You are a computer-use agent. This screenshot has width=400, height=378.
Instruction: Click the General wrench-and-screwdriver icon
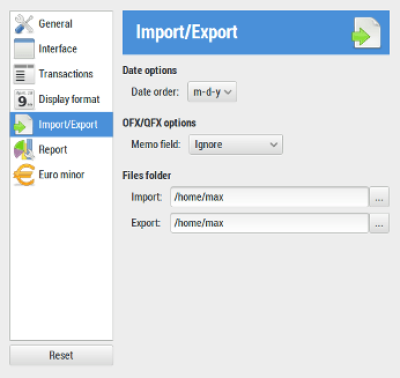(24, 24)
